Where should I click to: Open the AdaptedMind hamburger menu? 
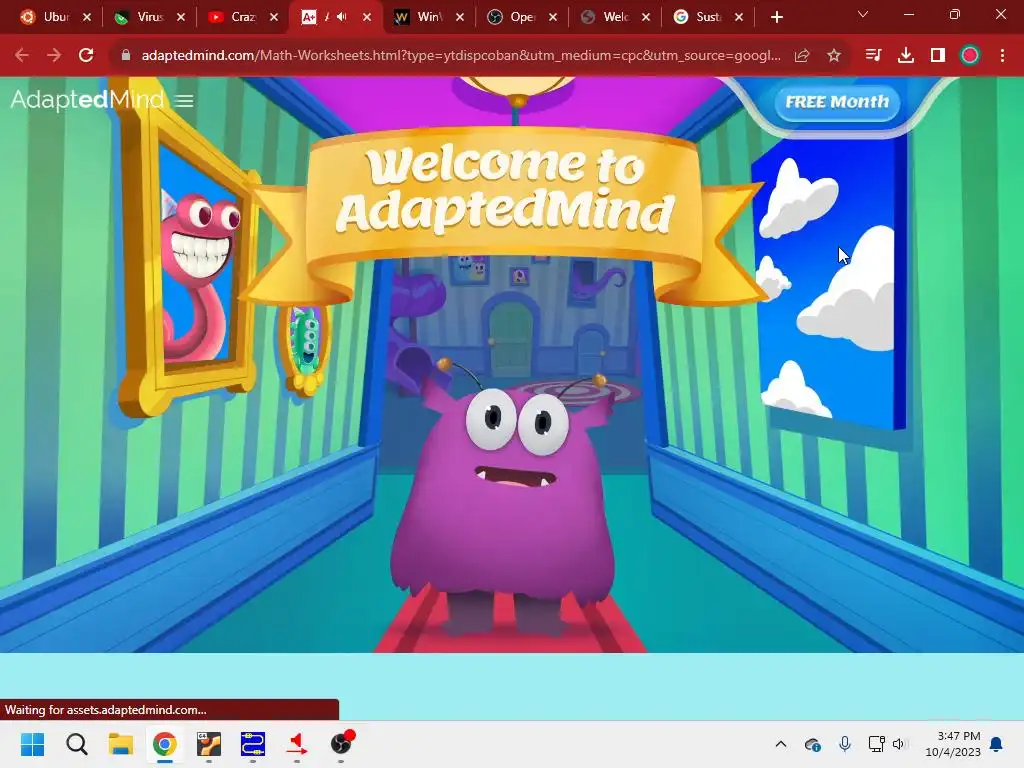185,101
